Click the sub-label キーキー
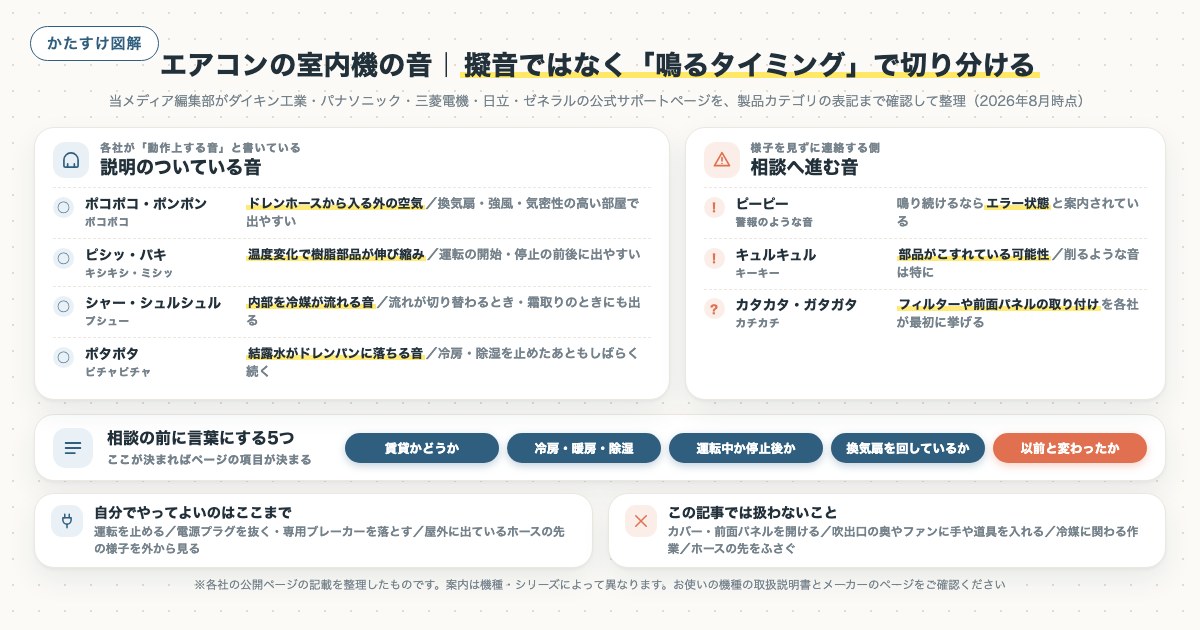Image resolution: width=1200 pixels, height=630 pixels. point(757,273)
